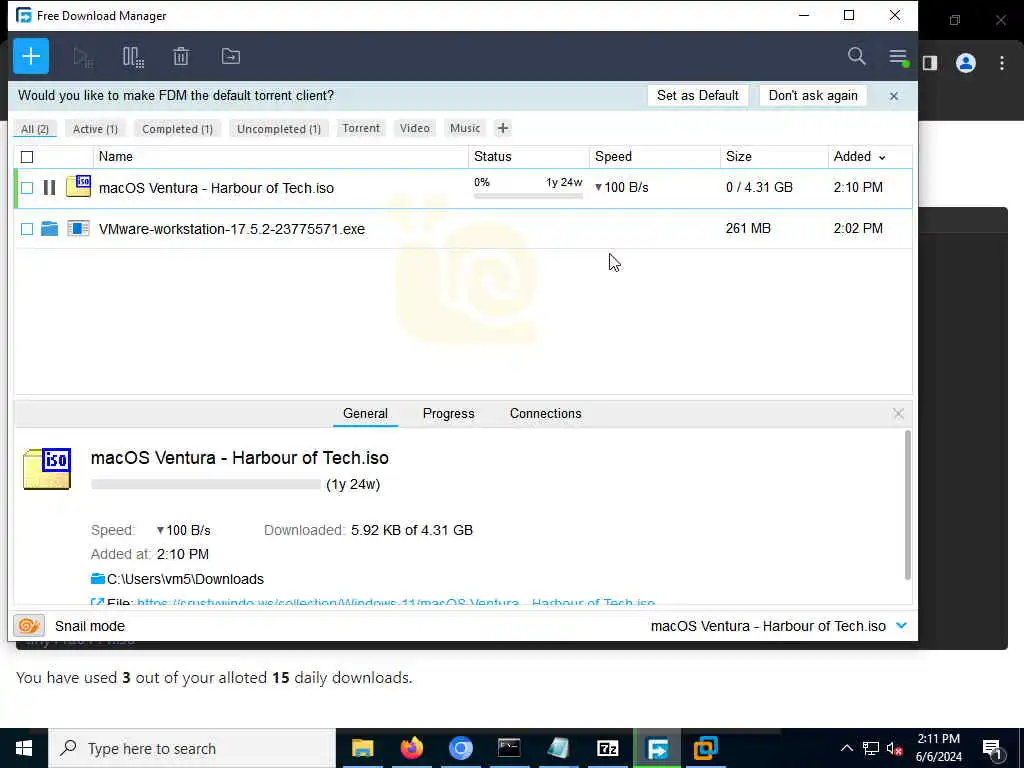Click the blue Add download plus button

pos(31,56)
